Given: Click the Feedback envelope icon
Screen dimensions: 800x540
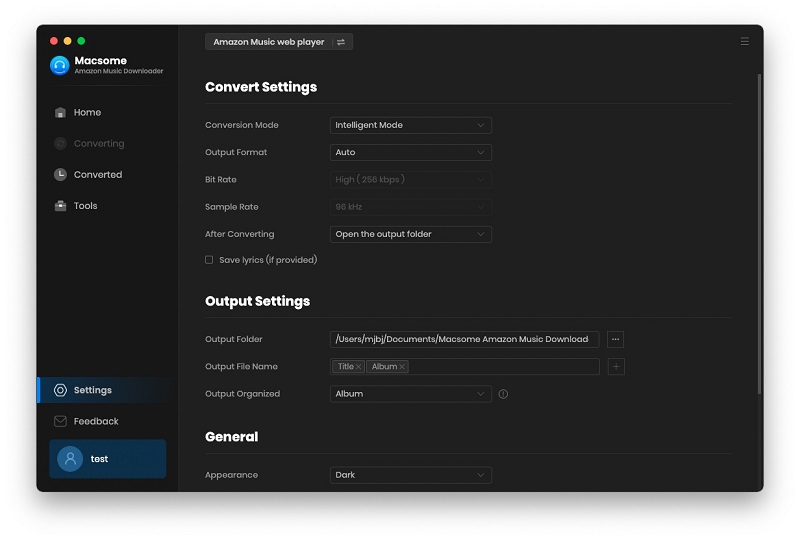Looking at the screenshot, I should pyautogui.click(x=60, y=421).
